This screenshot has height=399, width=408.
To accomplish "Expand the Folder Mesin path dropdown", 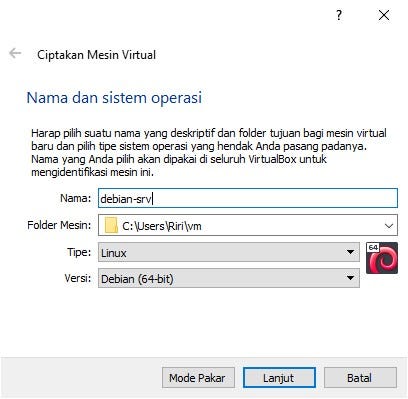I will [x=388, y=226].
